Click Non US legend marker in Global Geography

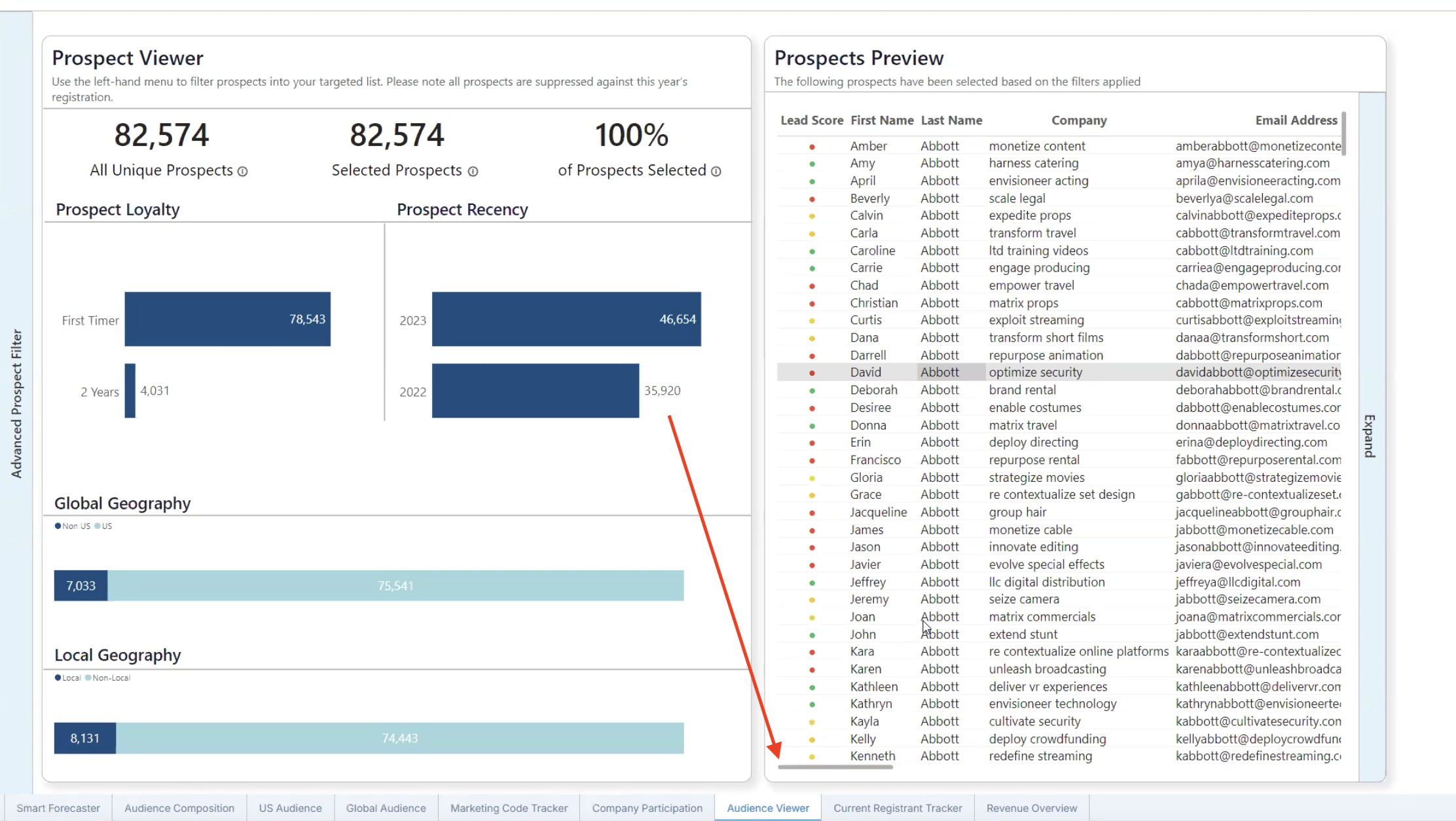pos(58,526)
